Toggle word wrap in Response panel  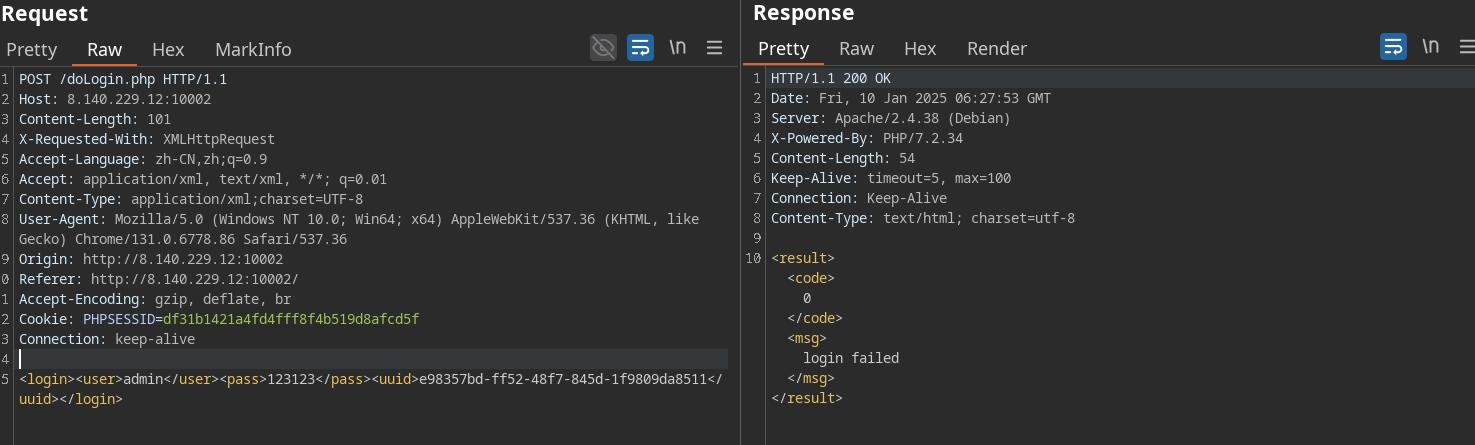(1393, 46)
